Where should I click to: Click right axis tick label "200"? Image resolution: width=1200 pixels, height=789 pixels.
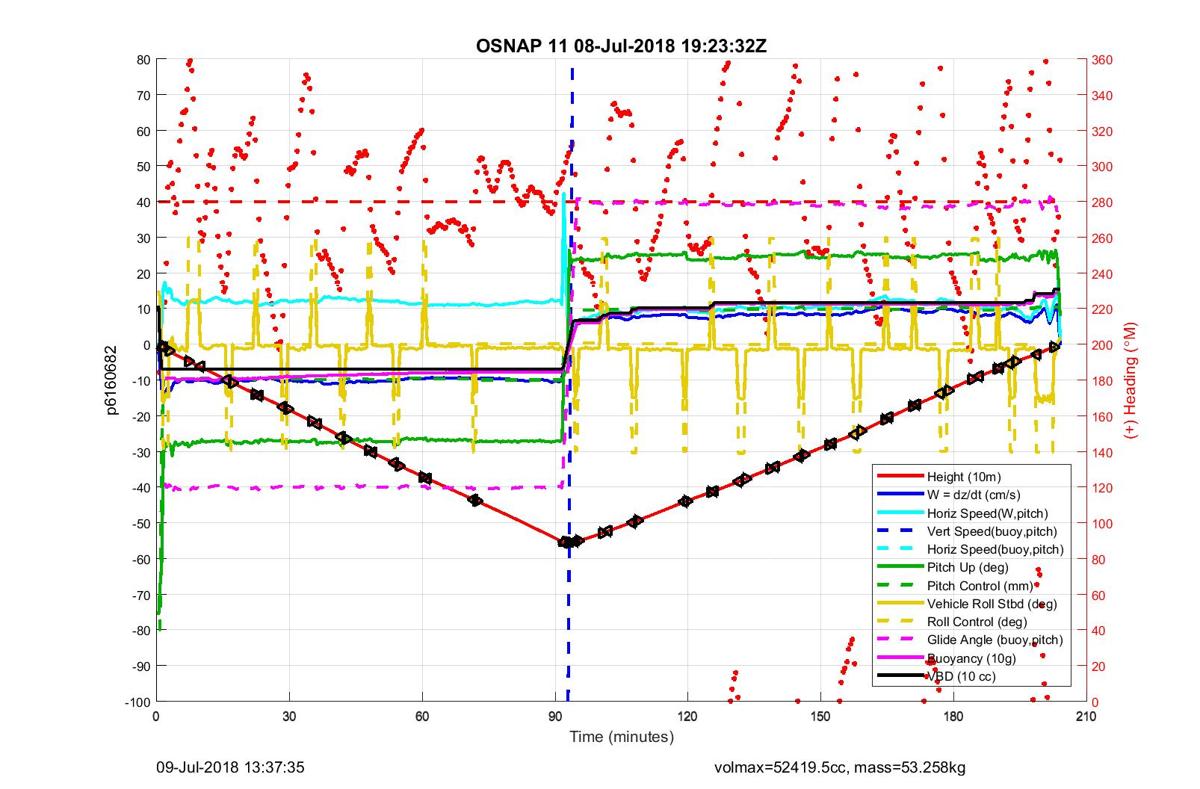[1103, 345]
